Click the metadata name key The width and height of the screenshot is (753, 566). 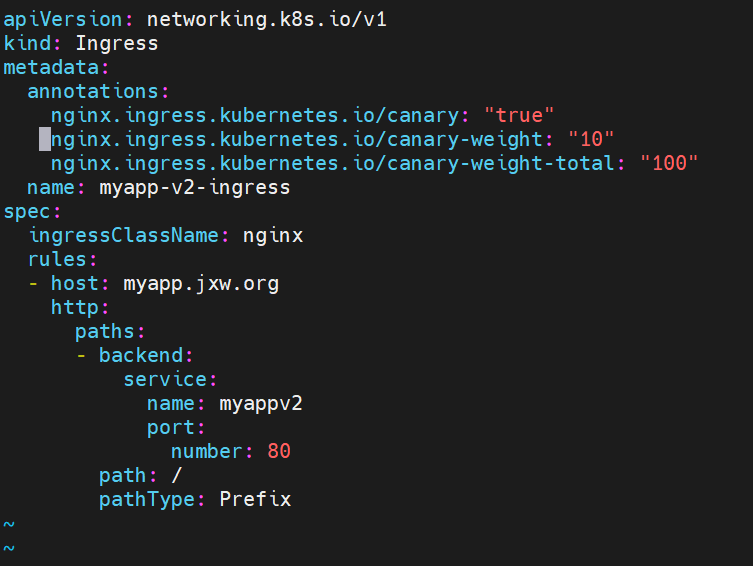coord(51,188)
